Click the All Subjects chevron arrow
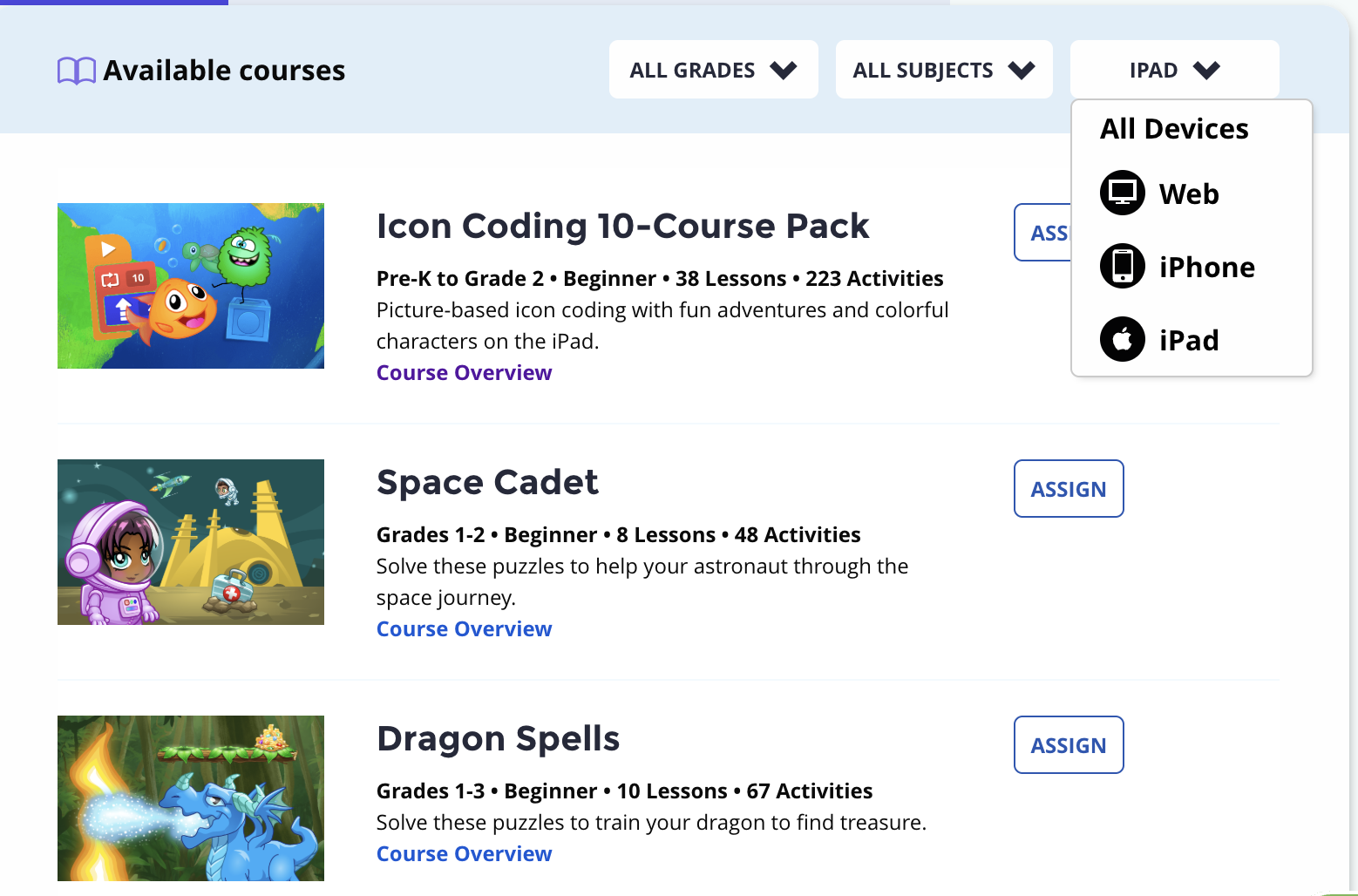1358x896 pixels. tap(1022, 71)
